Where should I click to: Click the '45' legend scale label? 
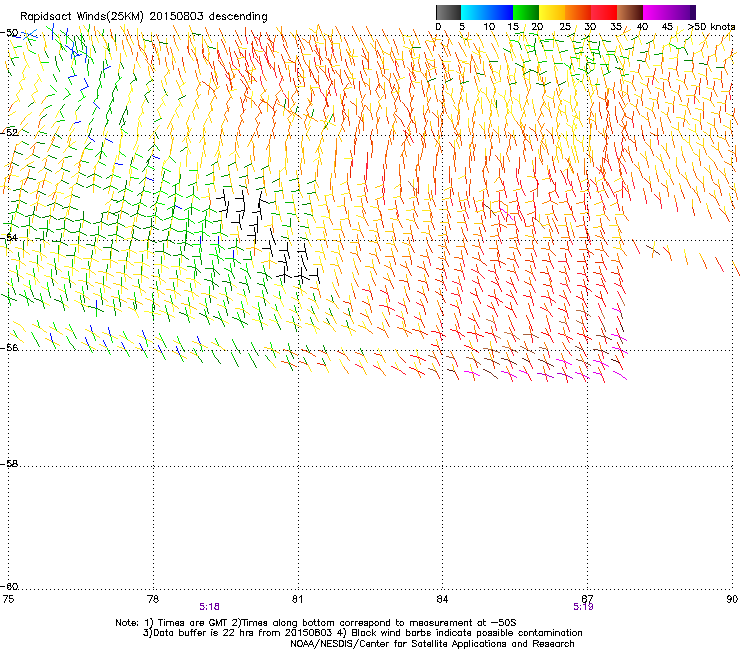click(x=667, y=27)
